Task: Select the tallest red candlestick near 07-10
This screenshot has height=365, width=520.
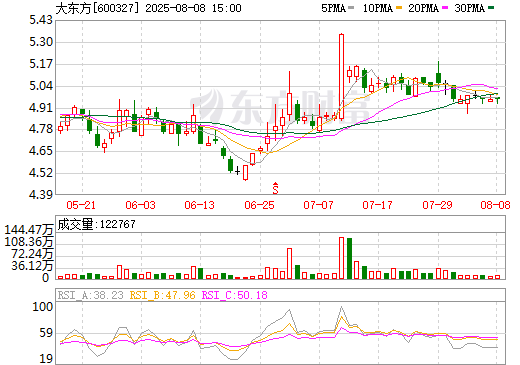Action: (x=341, y=77)
